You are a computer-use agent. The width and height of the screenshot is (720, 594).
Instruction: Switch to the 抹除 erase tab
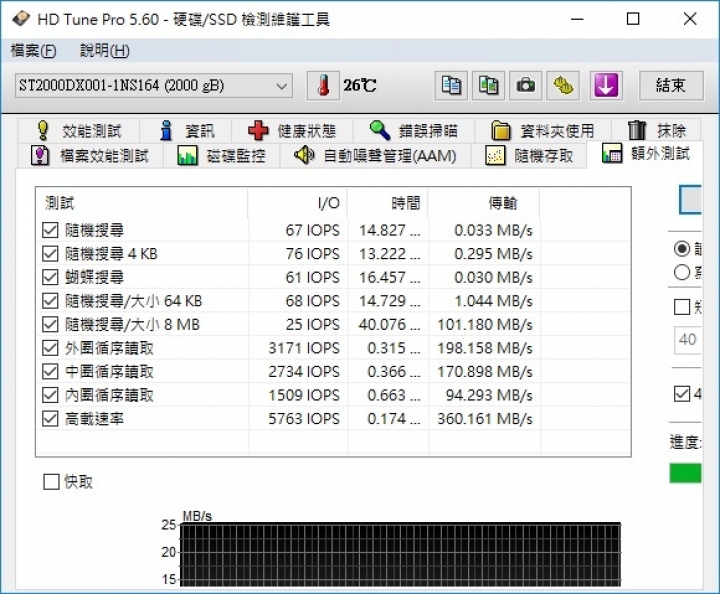(656, 131)
